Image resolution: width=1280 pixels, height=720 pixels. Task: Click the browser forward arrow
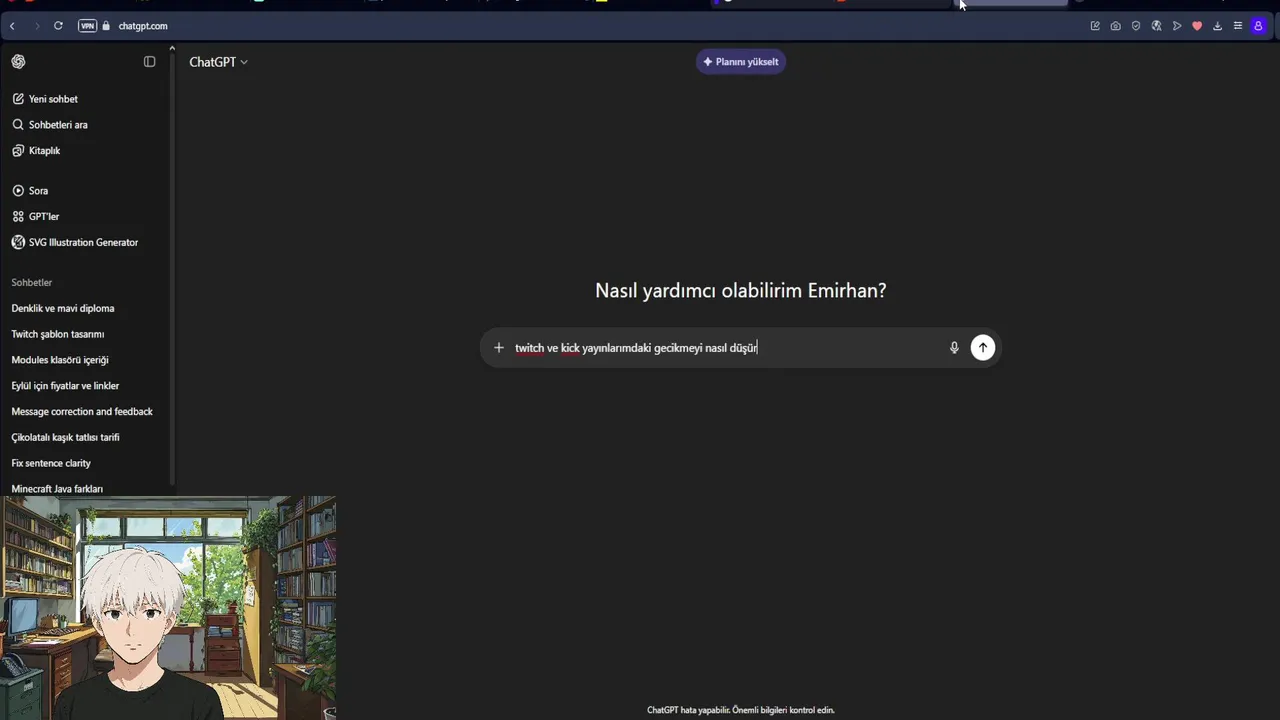pyautogui.click(x=37, y=26)
